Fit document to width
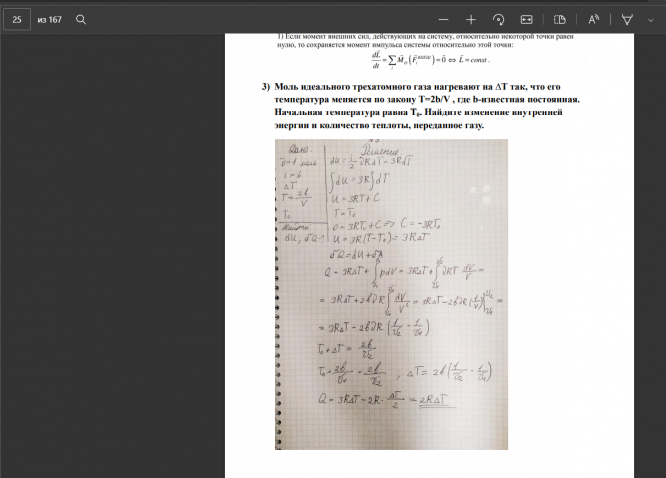This screenshot has height=478, width=666. 526,20
